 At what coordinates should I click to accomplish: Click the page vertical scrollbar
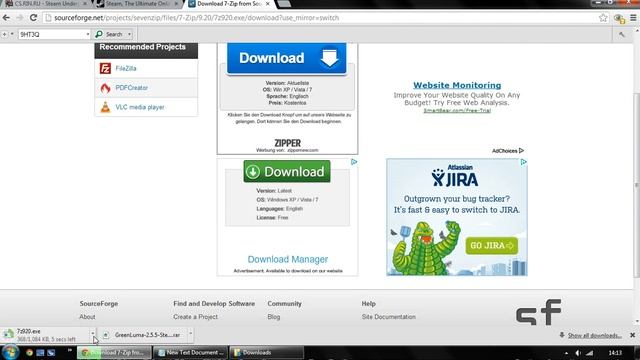coord(637,184)
